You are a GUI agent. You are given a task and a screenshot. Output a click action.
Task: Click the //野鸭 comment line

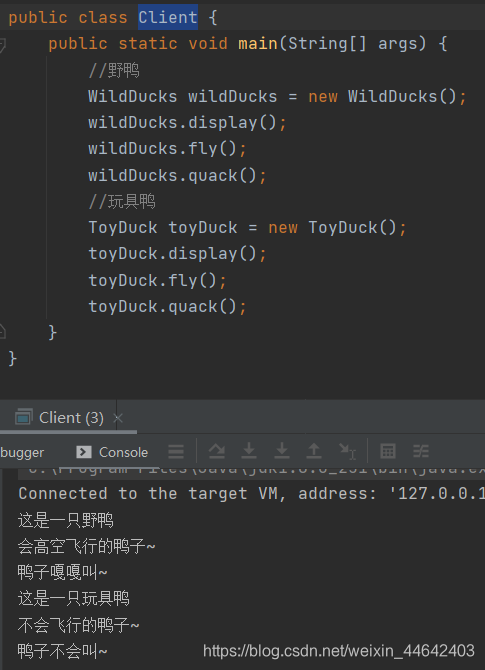click(x=114, y=71)
